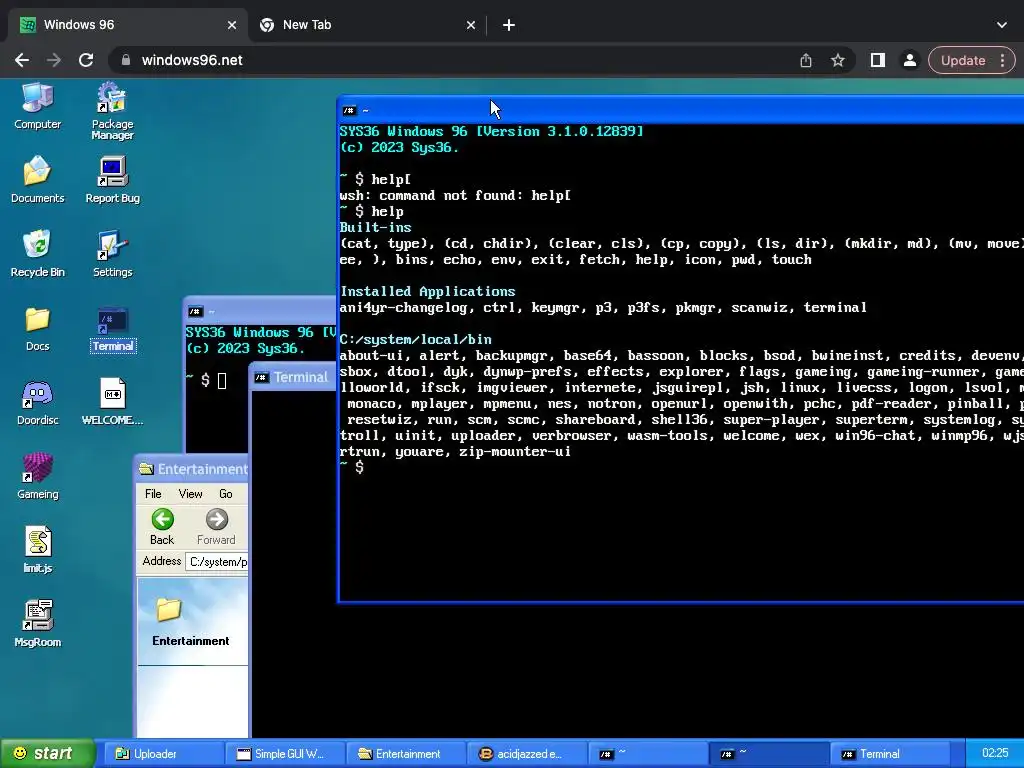
Task: Open the File menu in Entertainment window
Action: (x=153, y=494)
